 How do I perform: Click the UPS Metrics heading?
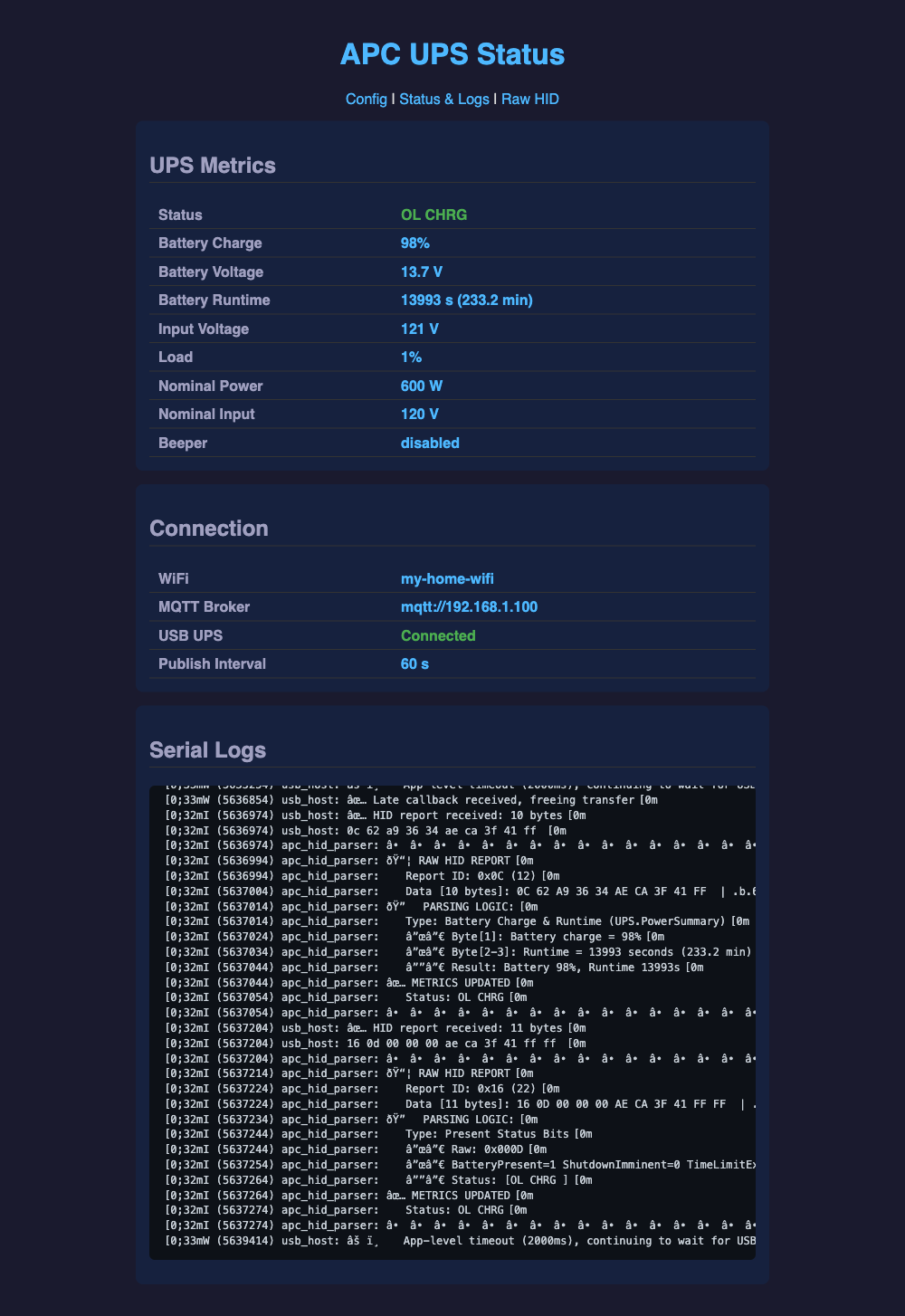click(x=213, y=165)
